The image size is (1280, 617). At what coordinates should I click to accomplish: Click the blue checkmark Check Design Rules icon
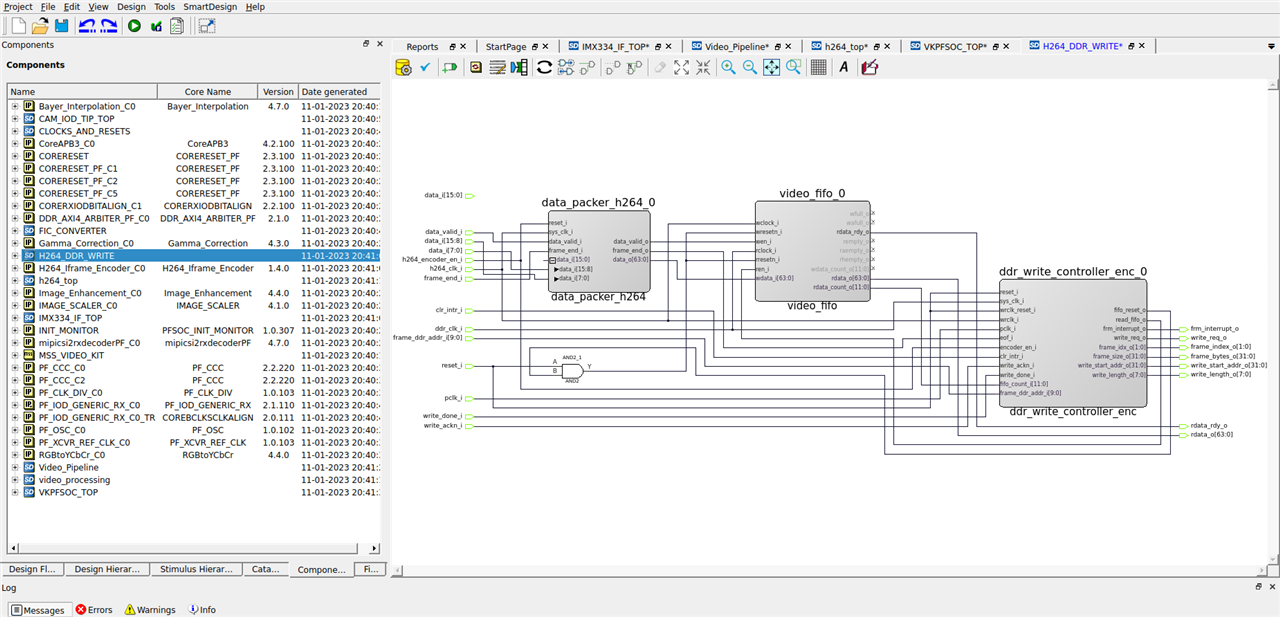coord(425,67)
